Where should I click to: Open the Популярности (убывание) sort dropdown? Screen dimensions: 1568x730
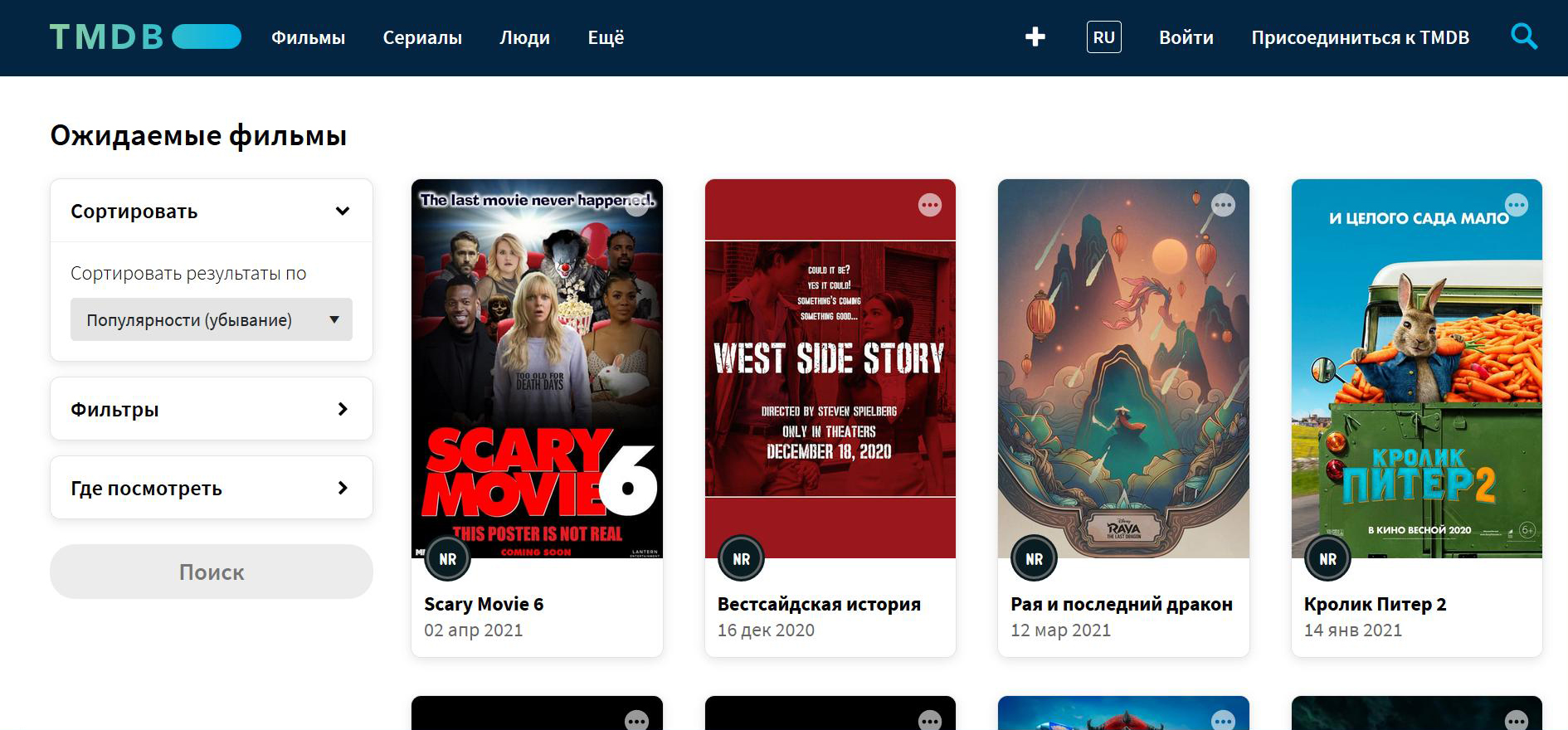point(211,319)
